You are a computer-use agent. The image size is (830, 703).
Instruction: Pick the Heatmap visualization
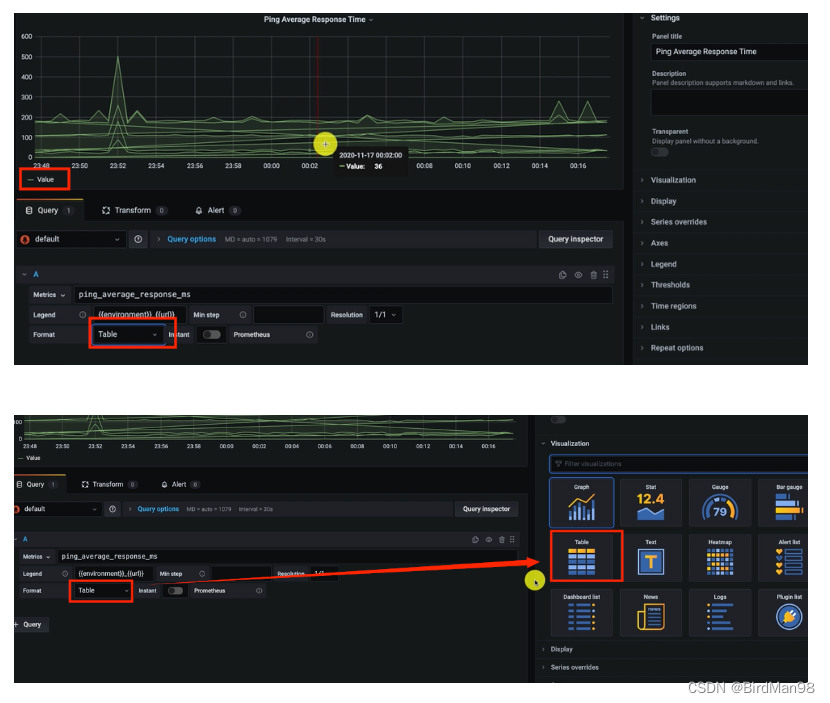click(x=719, y=557)
